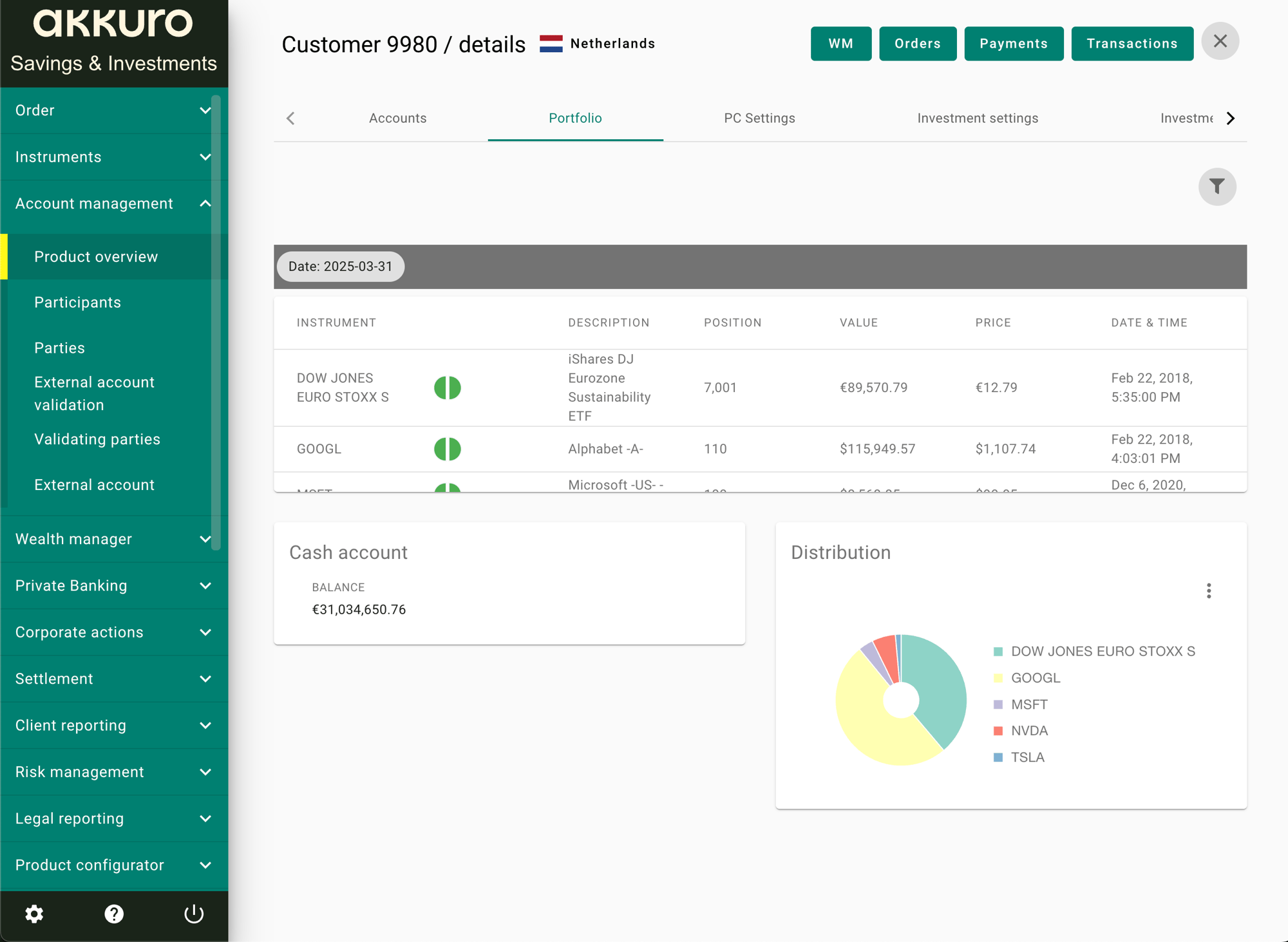Click the Date: 2025-03-31 filter chip
Screen dimensions: 1288x942
(x=340, y=267)
